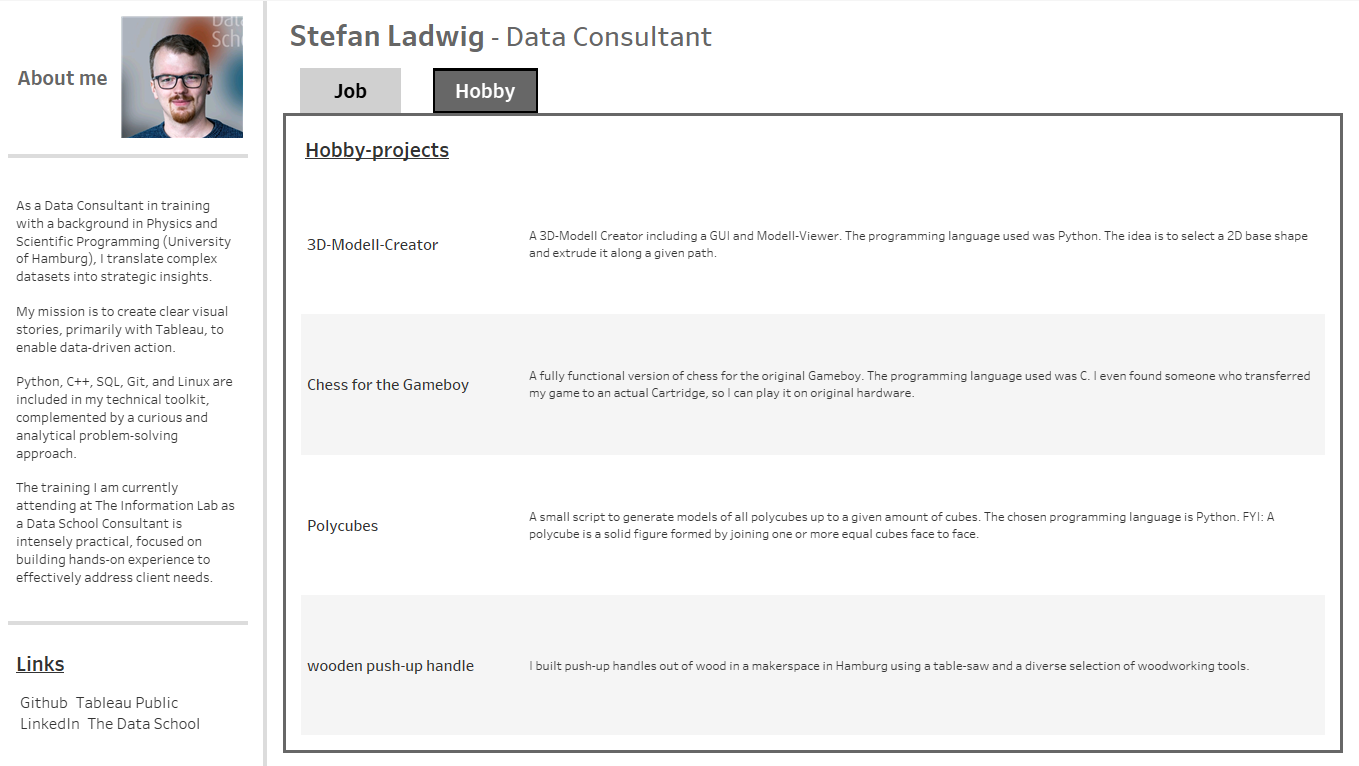
Task: Select the wooden push-up handle project
Action: 391,666
